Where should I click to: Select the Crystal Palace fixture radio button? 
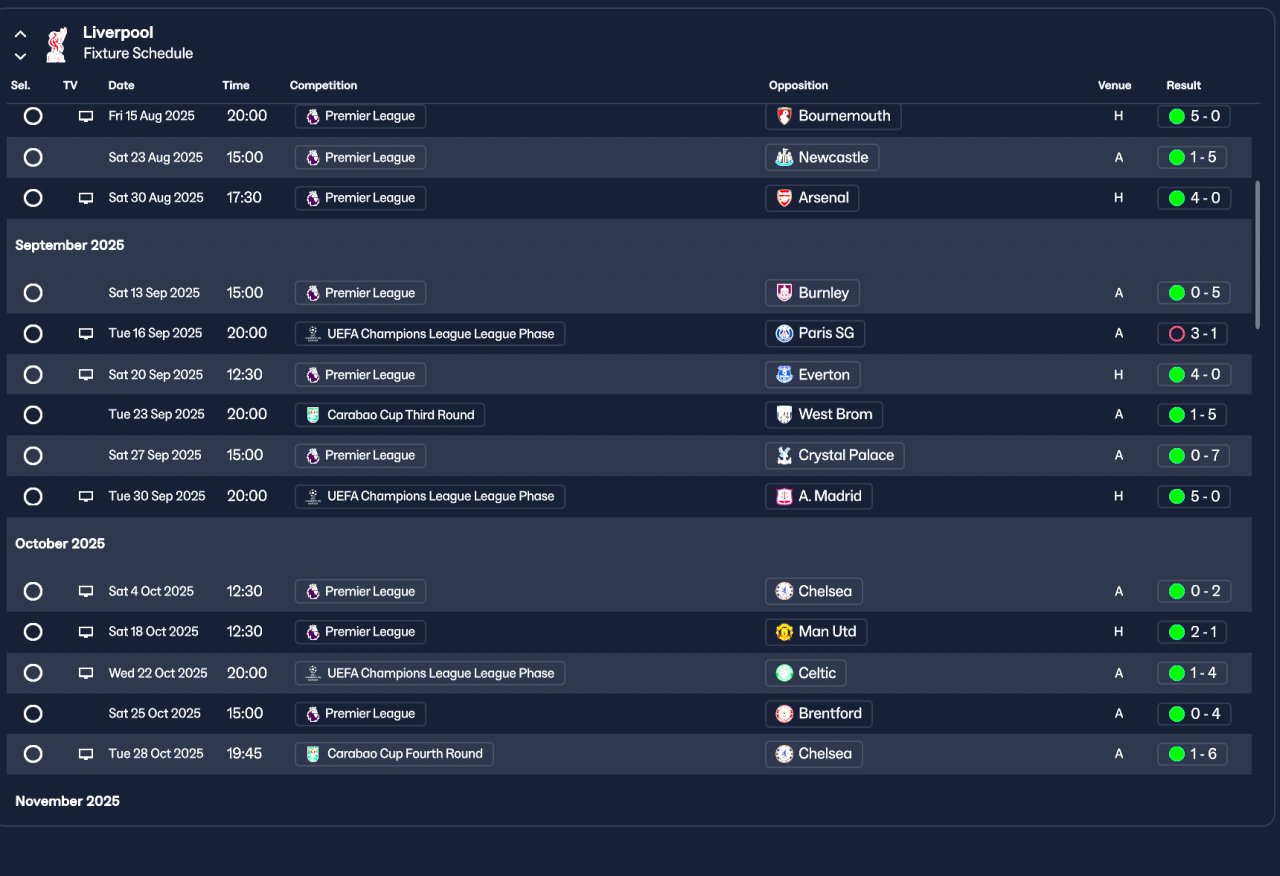click(33, 455)
